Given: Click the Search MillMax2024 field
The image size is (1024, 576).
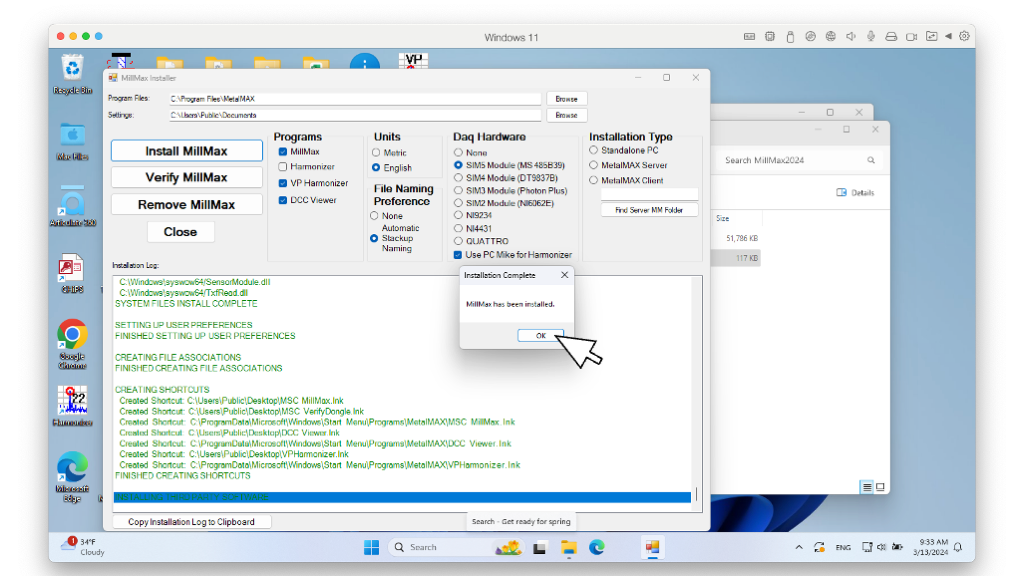Looking at the screenshot, I should click(x=800, y=160).
